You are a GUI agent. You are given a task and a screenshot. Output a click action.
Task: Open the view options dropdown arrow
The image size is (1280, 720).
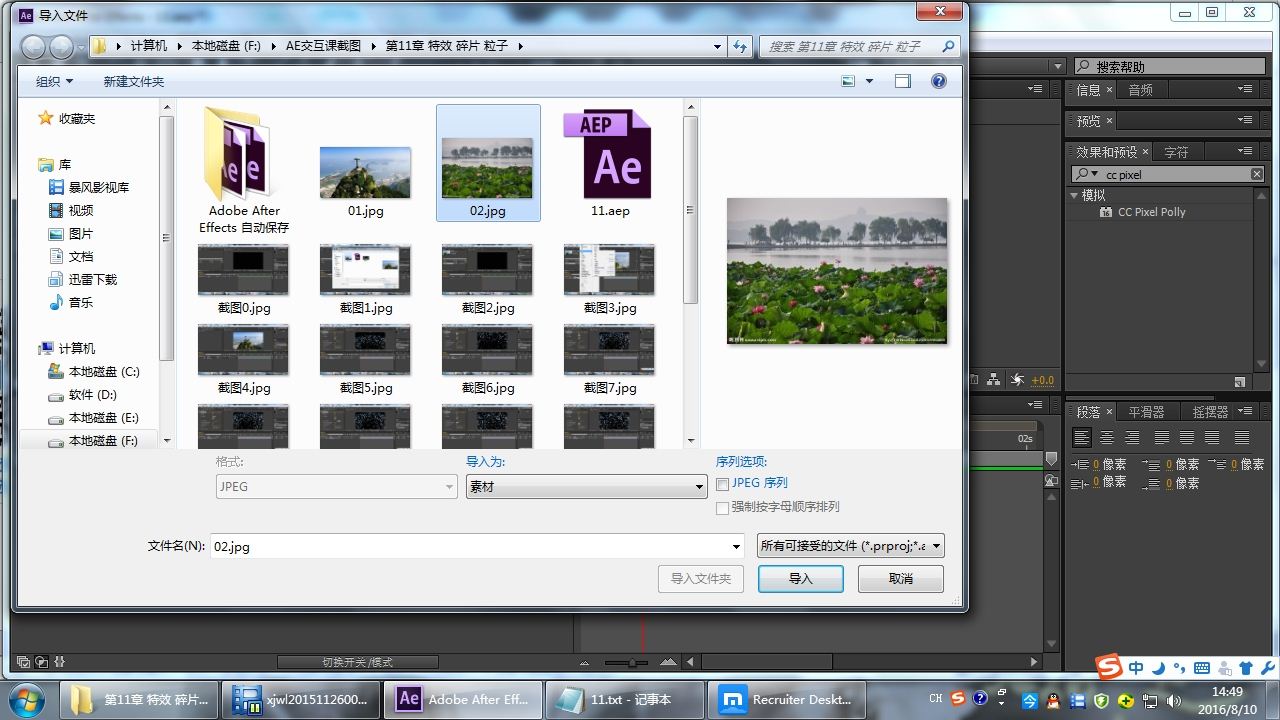pyautogui.click(x=869, y=81)
